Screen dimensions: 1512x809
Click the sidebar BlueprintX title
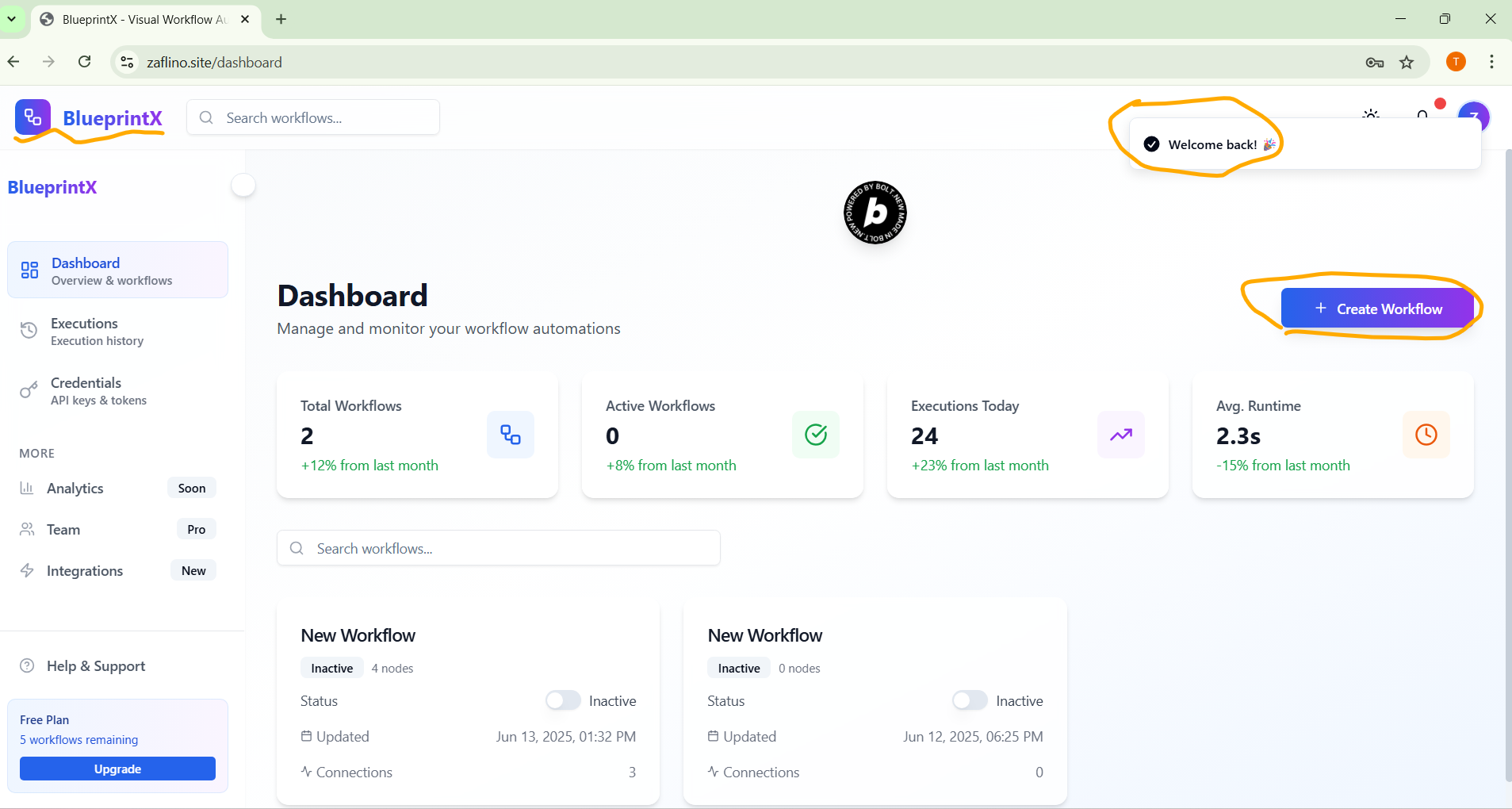pos(52,187)
